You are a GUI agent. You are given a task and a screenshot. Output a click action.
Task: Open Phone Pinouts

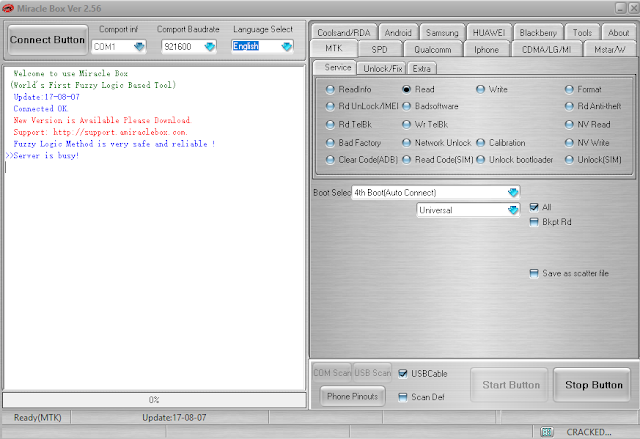click(352, 396)
